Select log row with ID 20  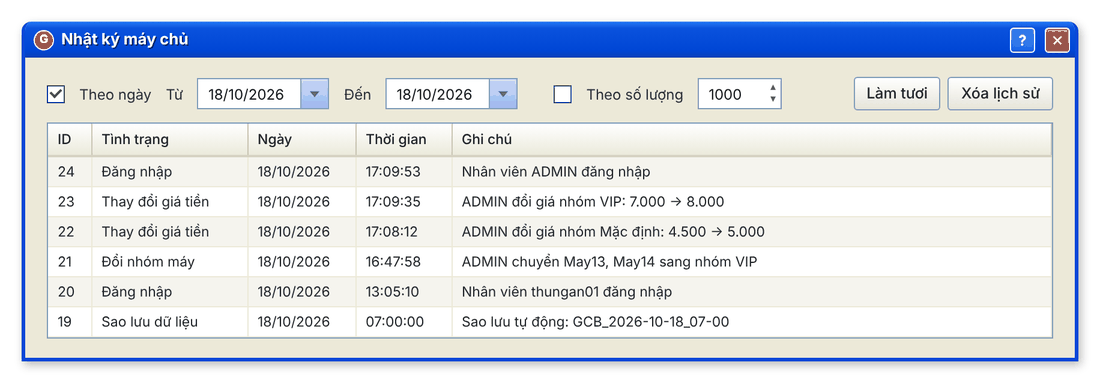(x=550, y=291)
